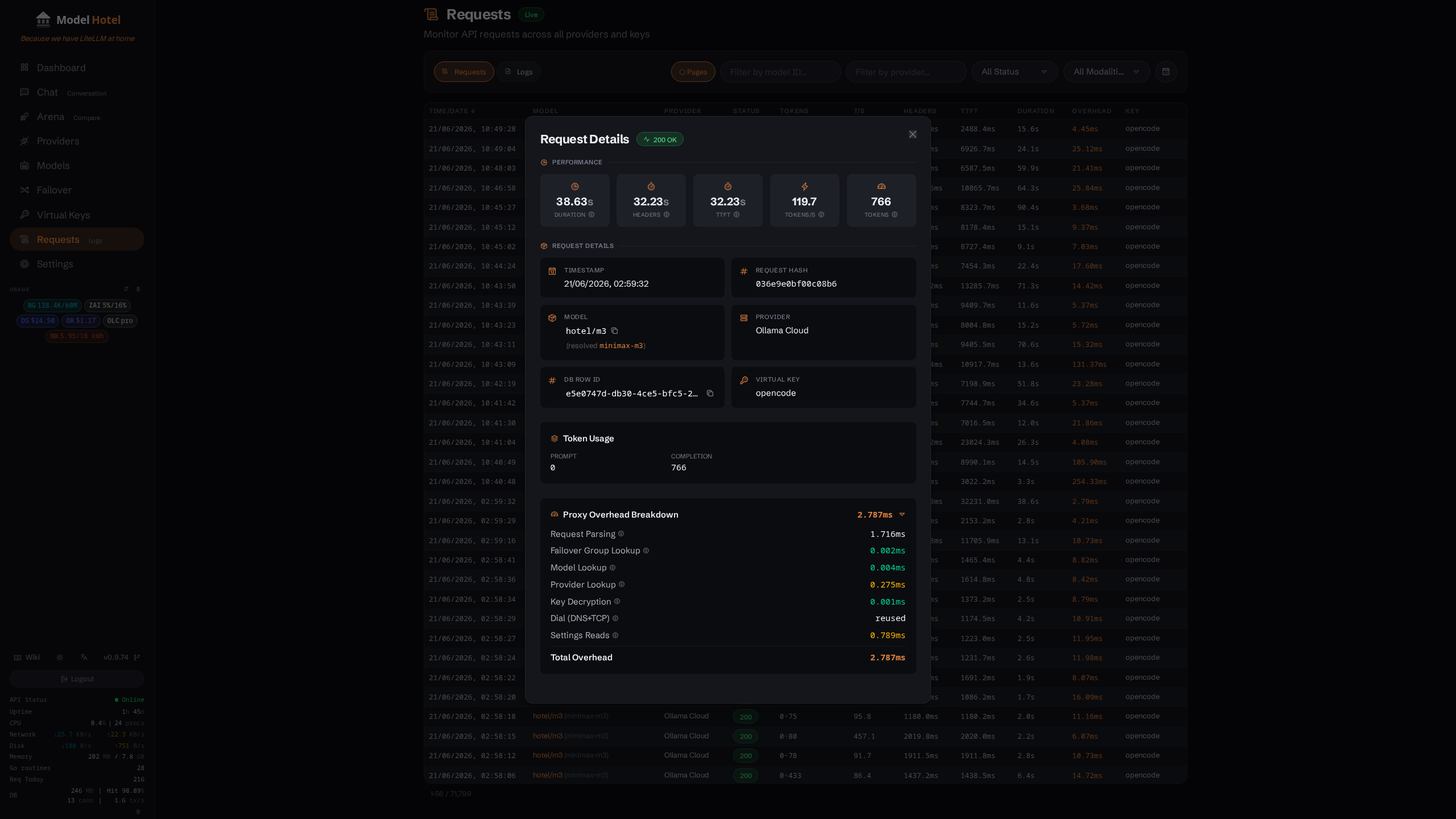Show info for Headers metric
1456x819 pixels.
pos(667,214)
